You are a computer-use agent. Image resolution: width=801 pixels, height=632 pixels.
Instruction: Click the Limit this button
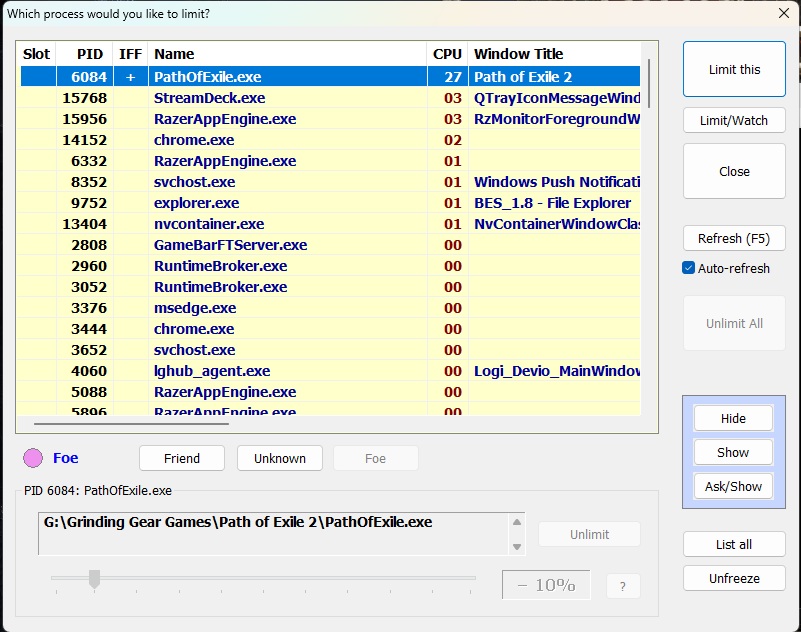[734, 69]
